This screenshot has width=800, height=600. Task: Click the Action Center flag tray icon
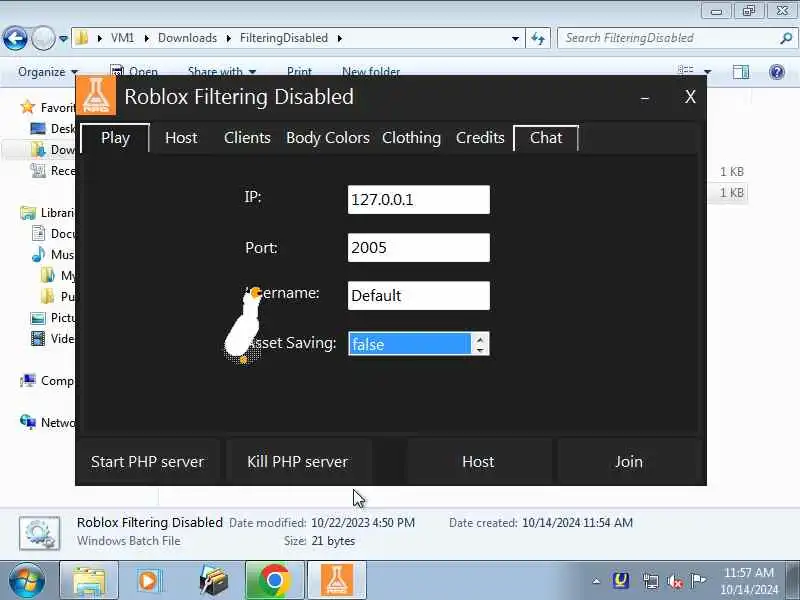(698, 580)
